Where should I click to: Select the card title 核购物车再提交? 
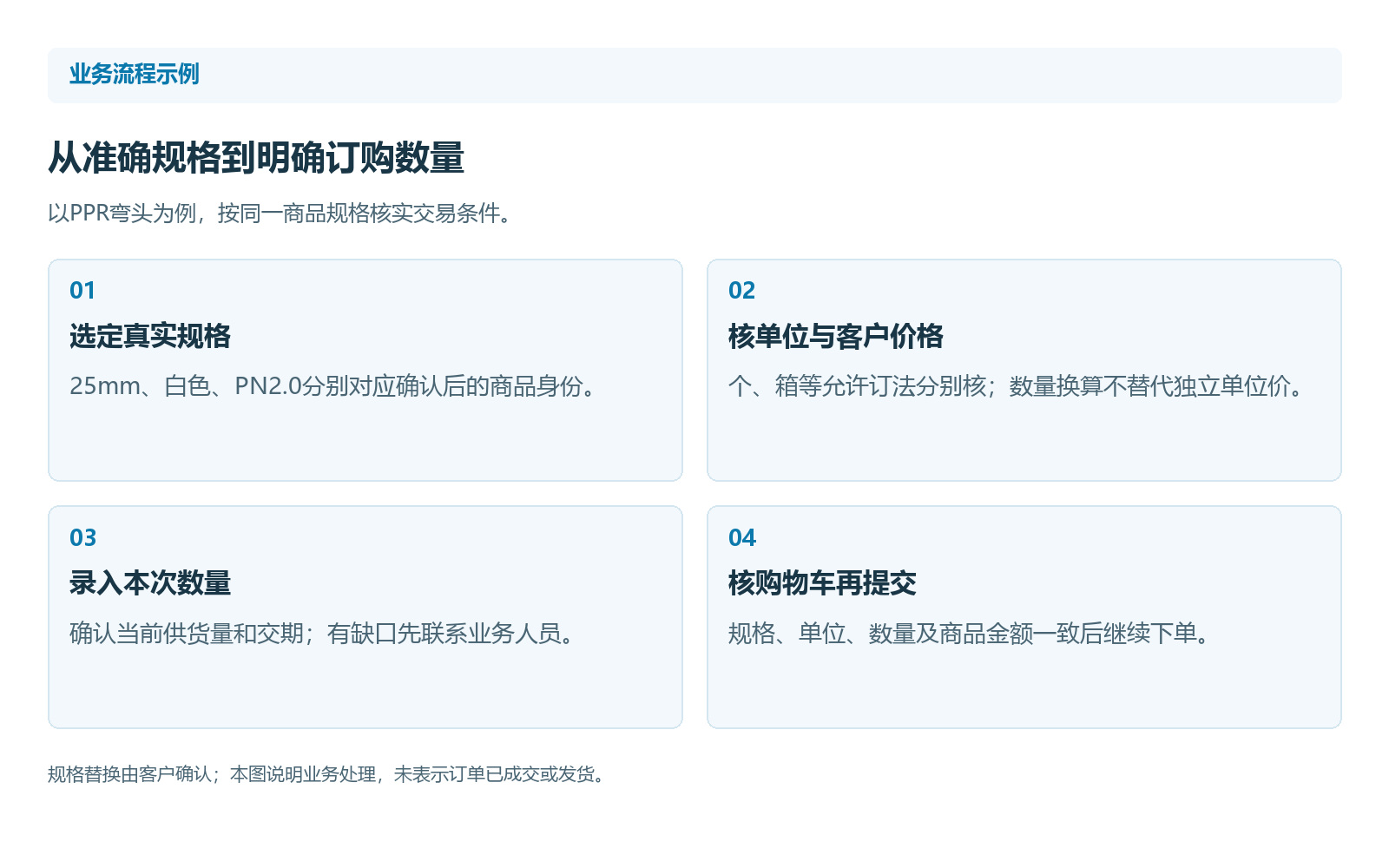822,583
